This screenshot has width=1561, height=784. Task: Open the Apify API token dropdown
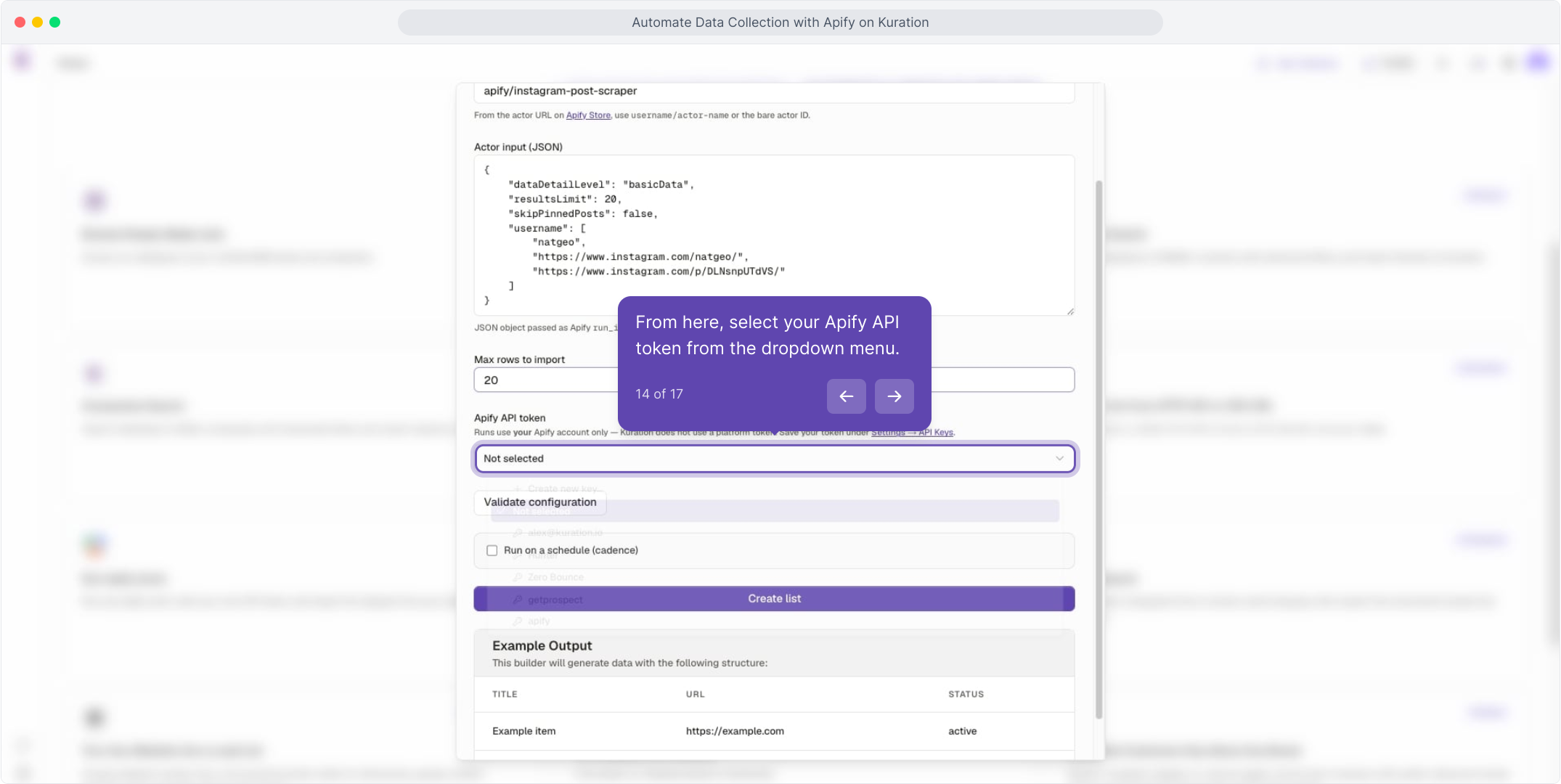(x=774, y=458)
